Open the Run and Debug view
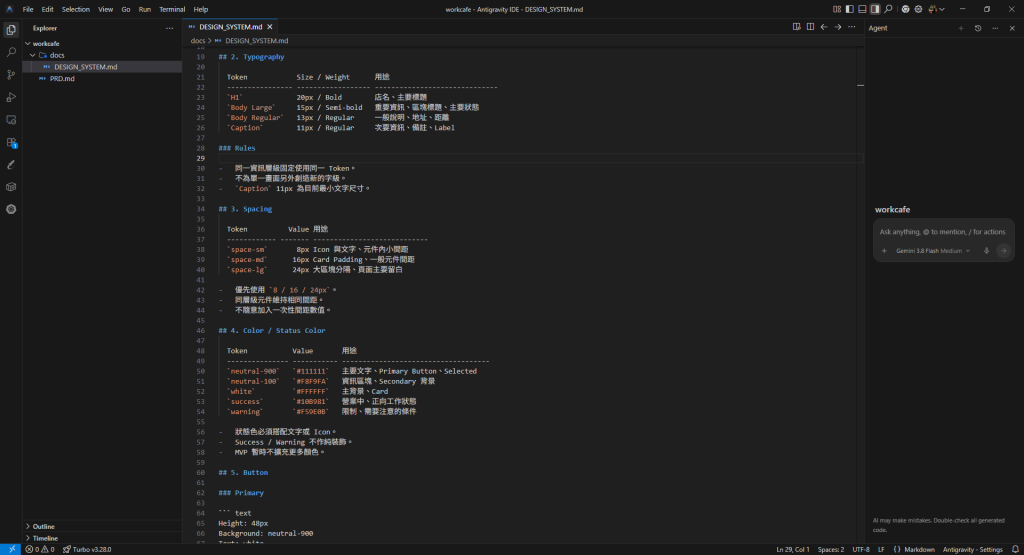The height and width of the screenshot is (555, 1024). tap(11, 97)
